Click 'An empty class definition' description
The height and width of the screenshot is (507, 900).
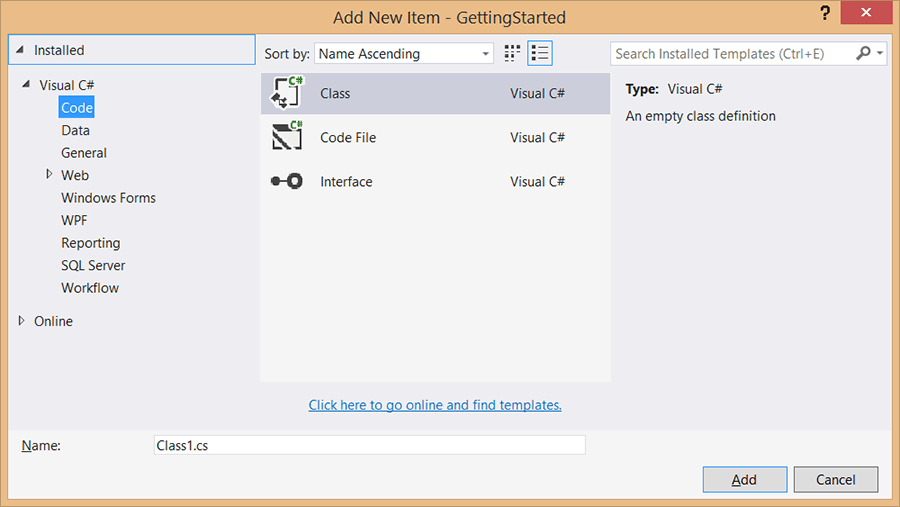[700, 116]
